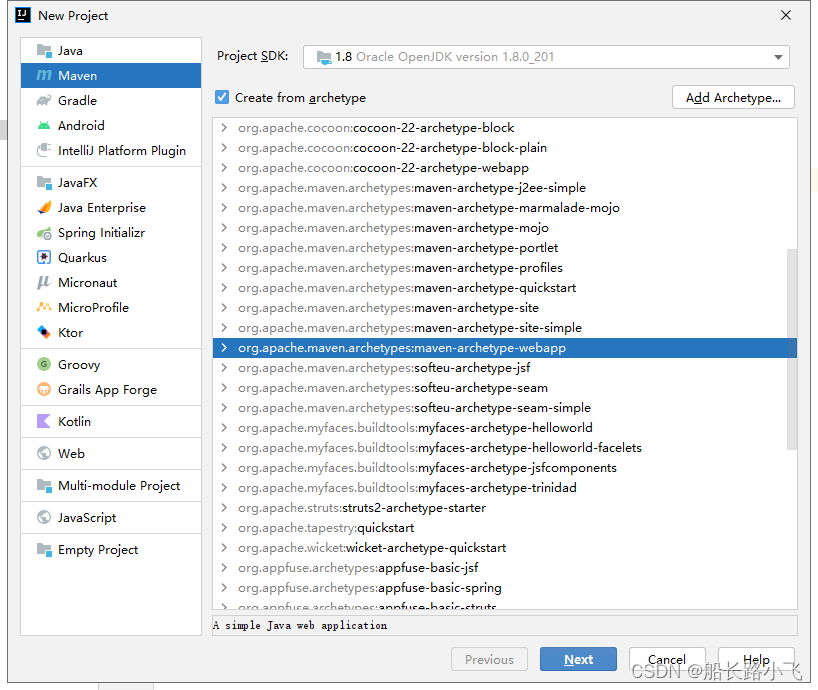Viewport: 818px width, 690px height.
Task: Select appfuse-basic-spring archetype row
Action: 504,588
